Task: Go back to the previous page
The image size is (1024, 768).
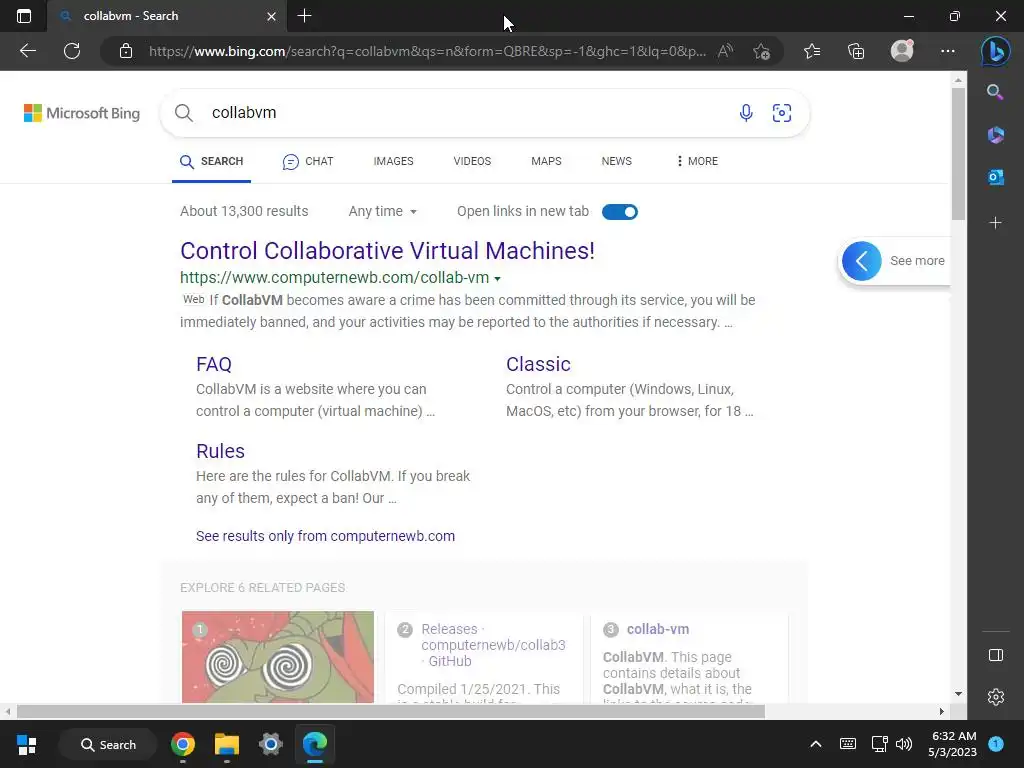Action: 27,51
